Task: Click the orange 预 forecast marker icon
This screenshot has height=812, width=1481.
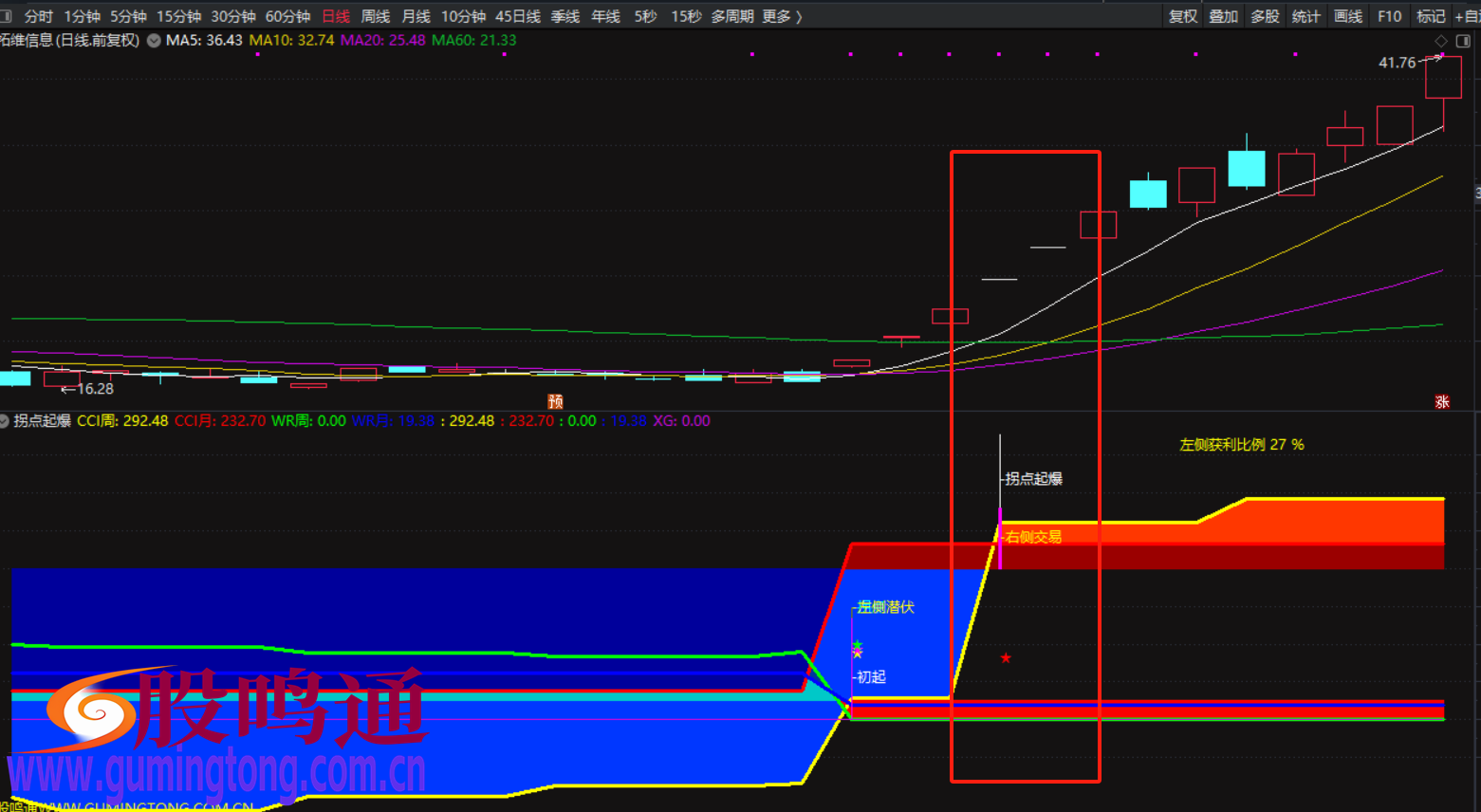Action: click(x=555, y=401)
